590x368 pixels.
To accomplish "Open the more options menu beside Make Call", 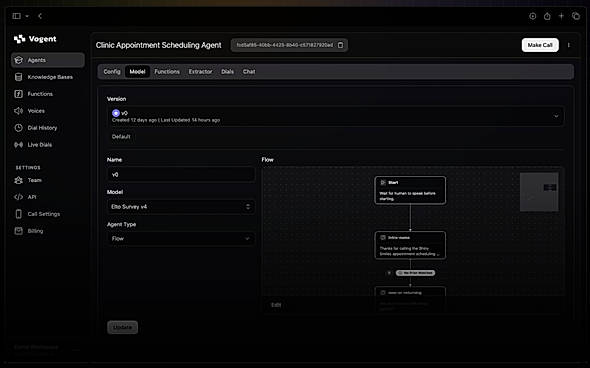I will click(569, 45).
